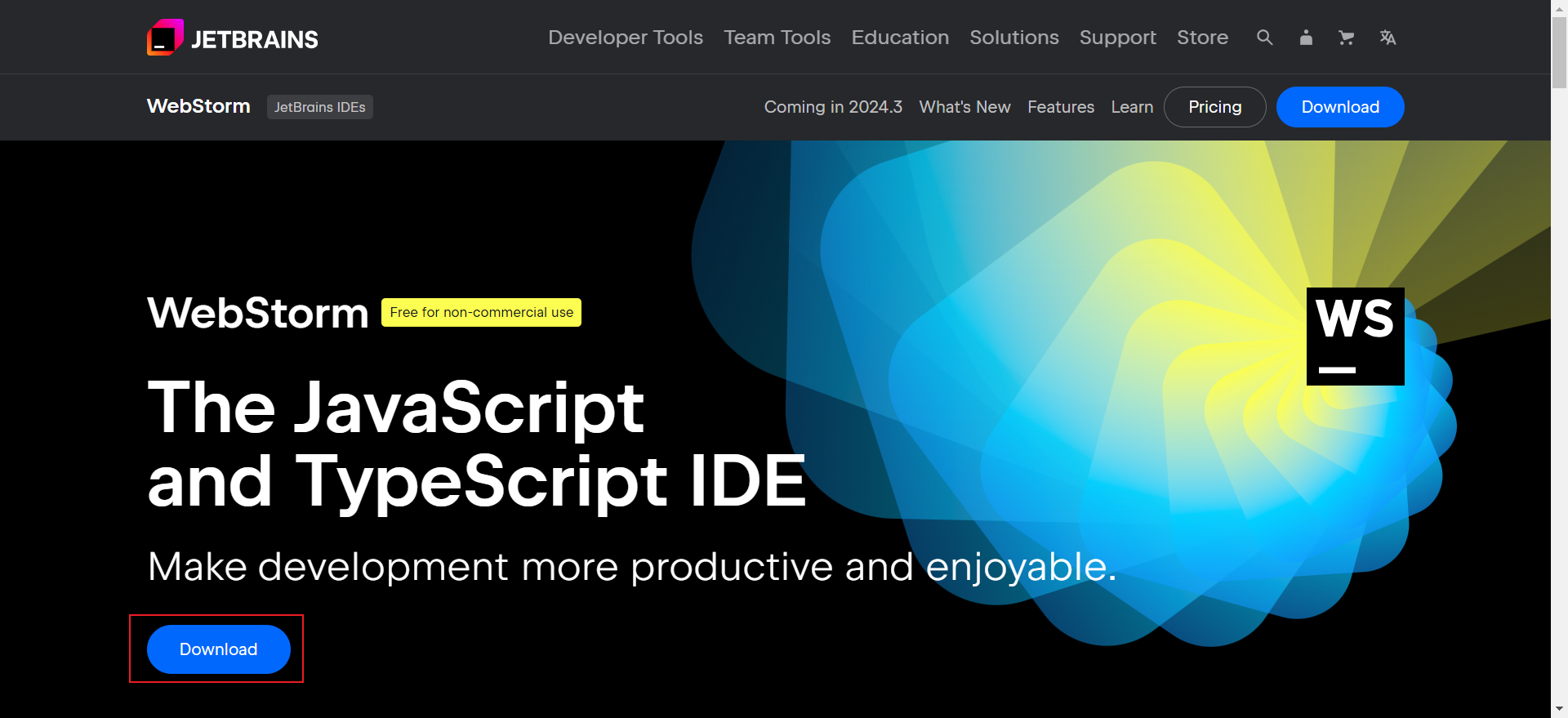Open the Support menu

coord(1118,38)
